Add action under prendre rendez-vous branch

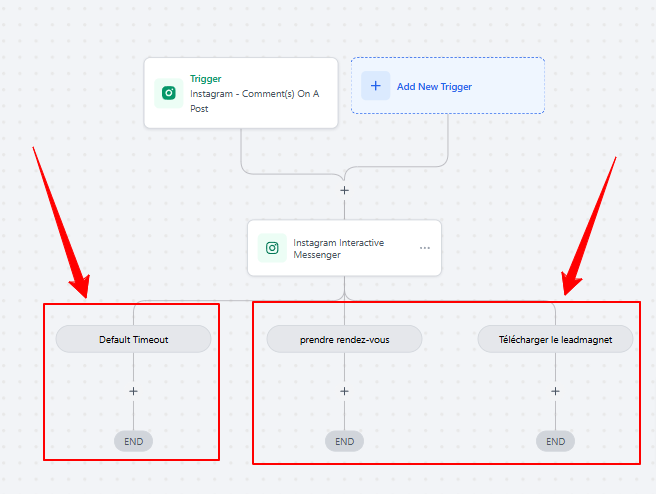point(344,391)
